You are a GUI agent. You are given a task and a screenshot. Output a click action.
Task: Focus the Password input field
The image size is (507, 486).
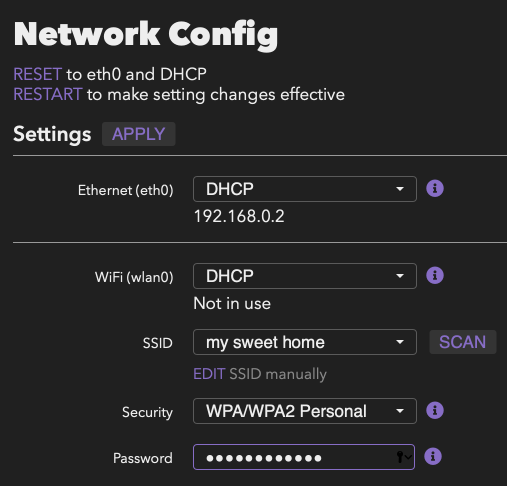[x=304, y=457]
